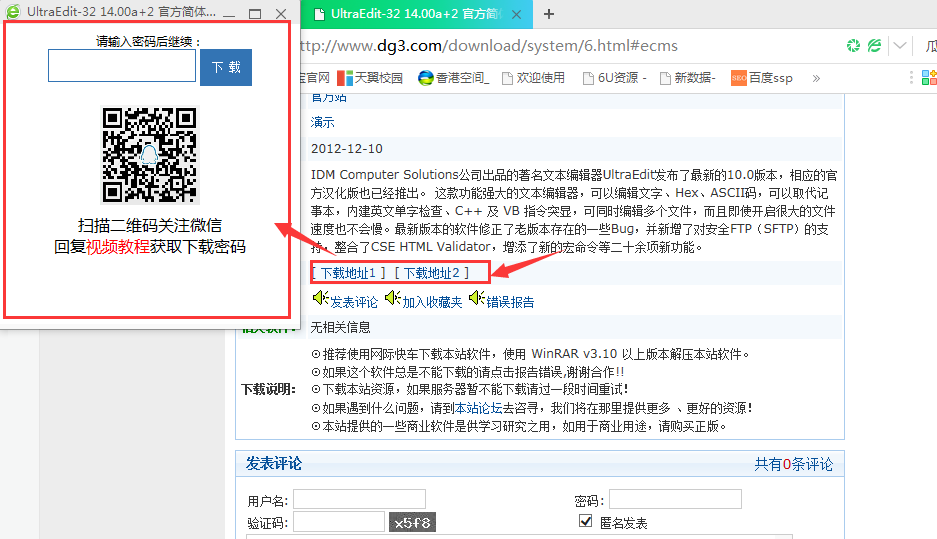Click the blue 下载 button
The width and height of the screenshot is (937, 539).
(226, 68)
